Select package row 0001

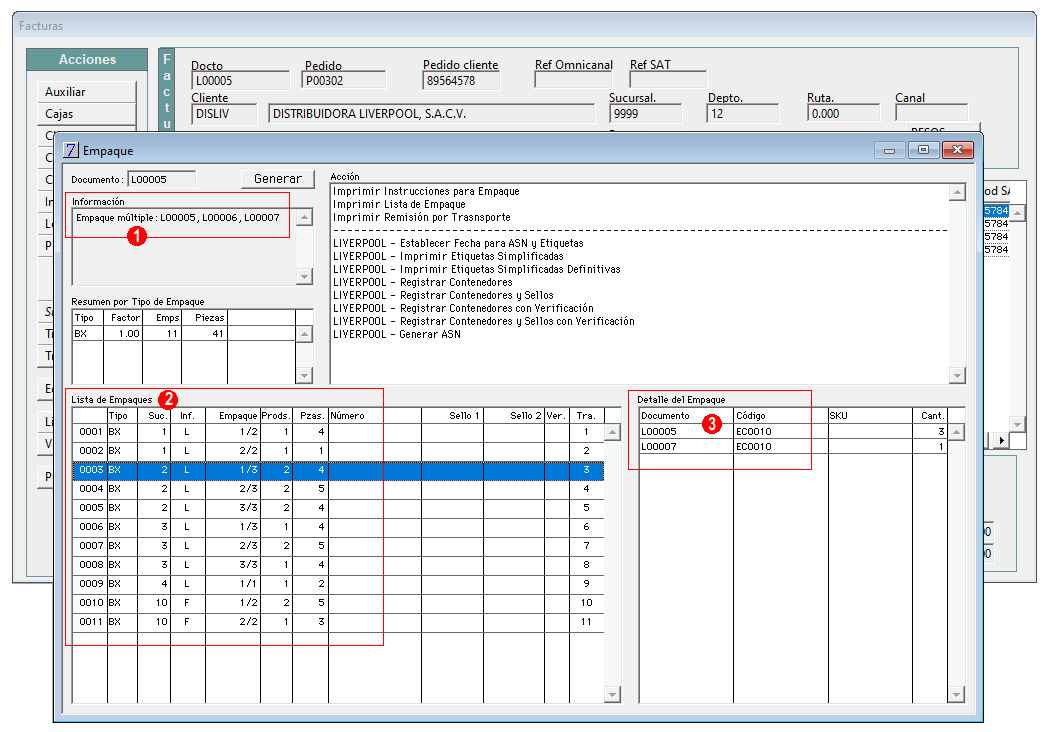[x=338, y=432]
